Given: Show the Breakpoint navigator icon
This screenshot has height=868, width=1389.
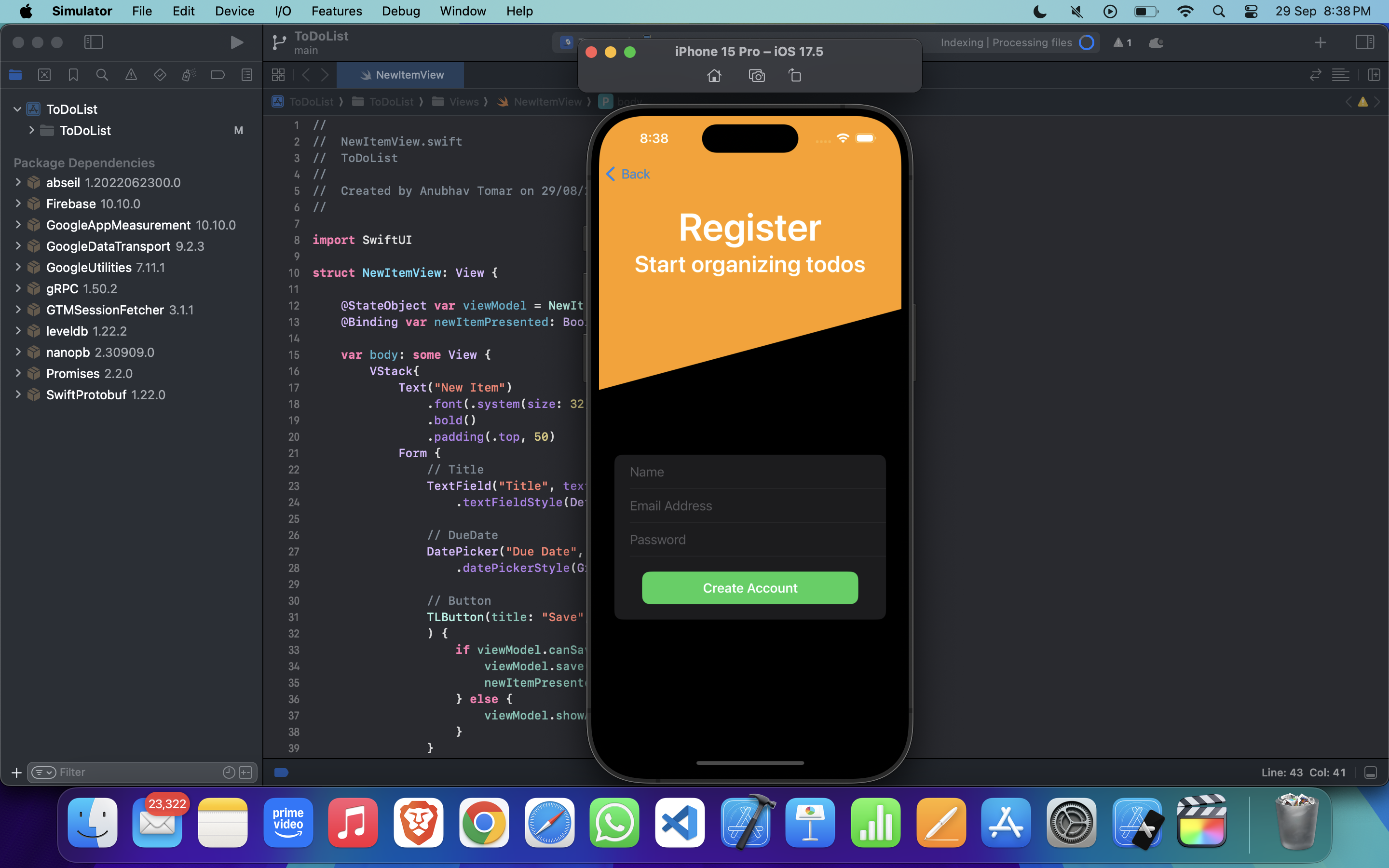Looking at the screenshot, I should [218, 75].
